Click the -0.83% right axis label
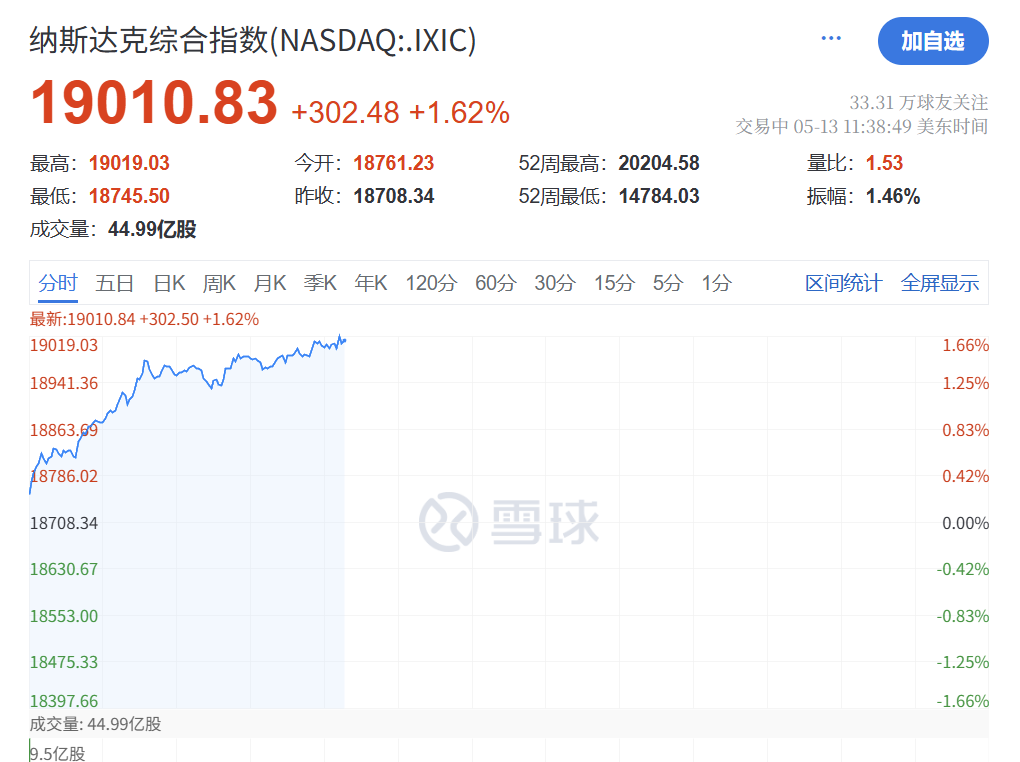 pyautogui.click(x=963, y=616)
